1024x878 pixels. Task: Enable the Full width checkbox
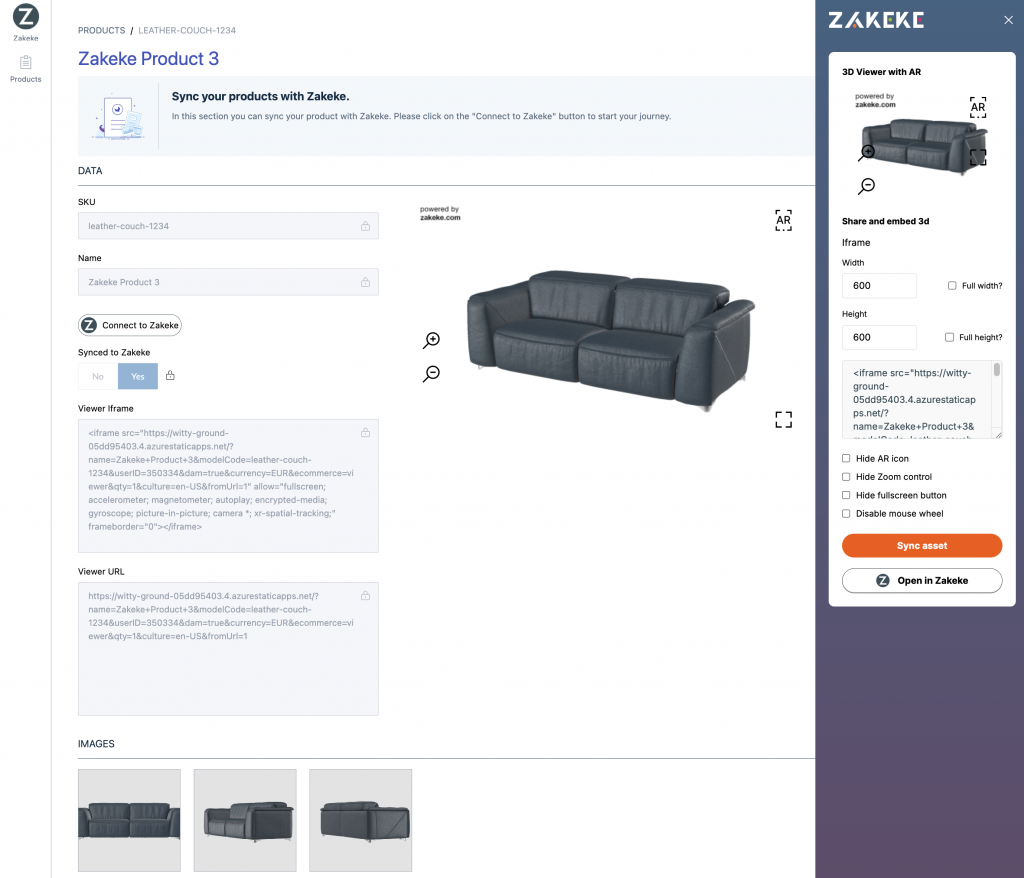[x=952, y=286]
